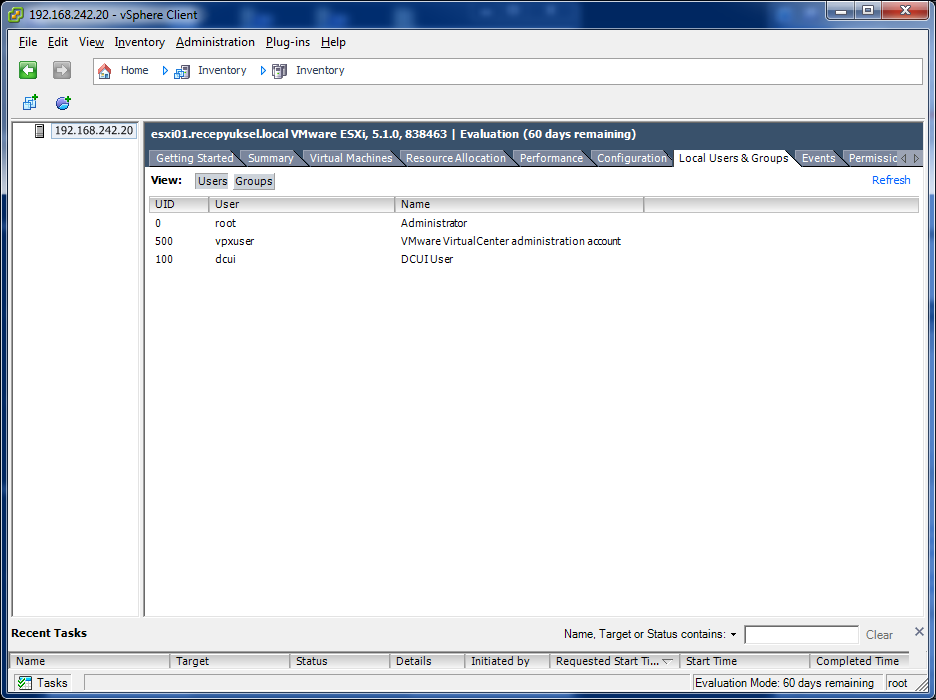Open the Plug-ins menu

coord(288,42)
